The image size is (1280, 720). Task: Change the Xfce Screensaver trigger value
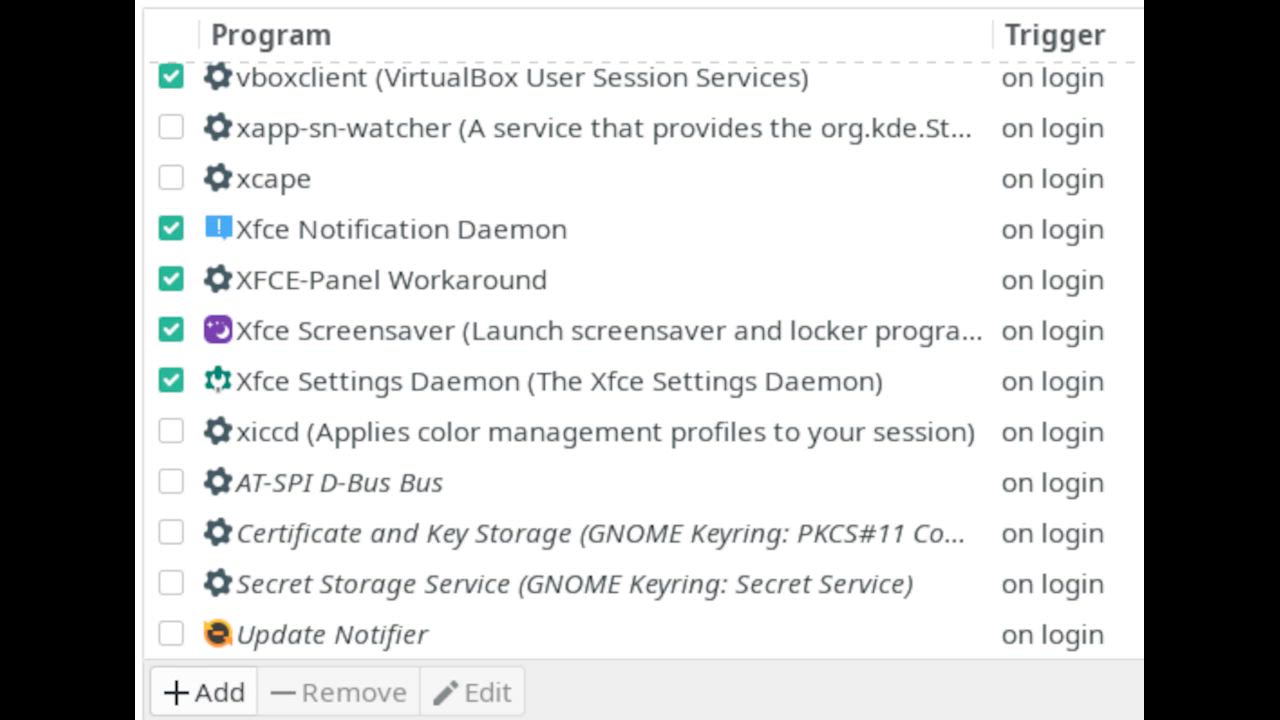click(1052, 331)
